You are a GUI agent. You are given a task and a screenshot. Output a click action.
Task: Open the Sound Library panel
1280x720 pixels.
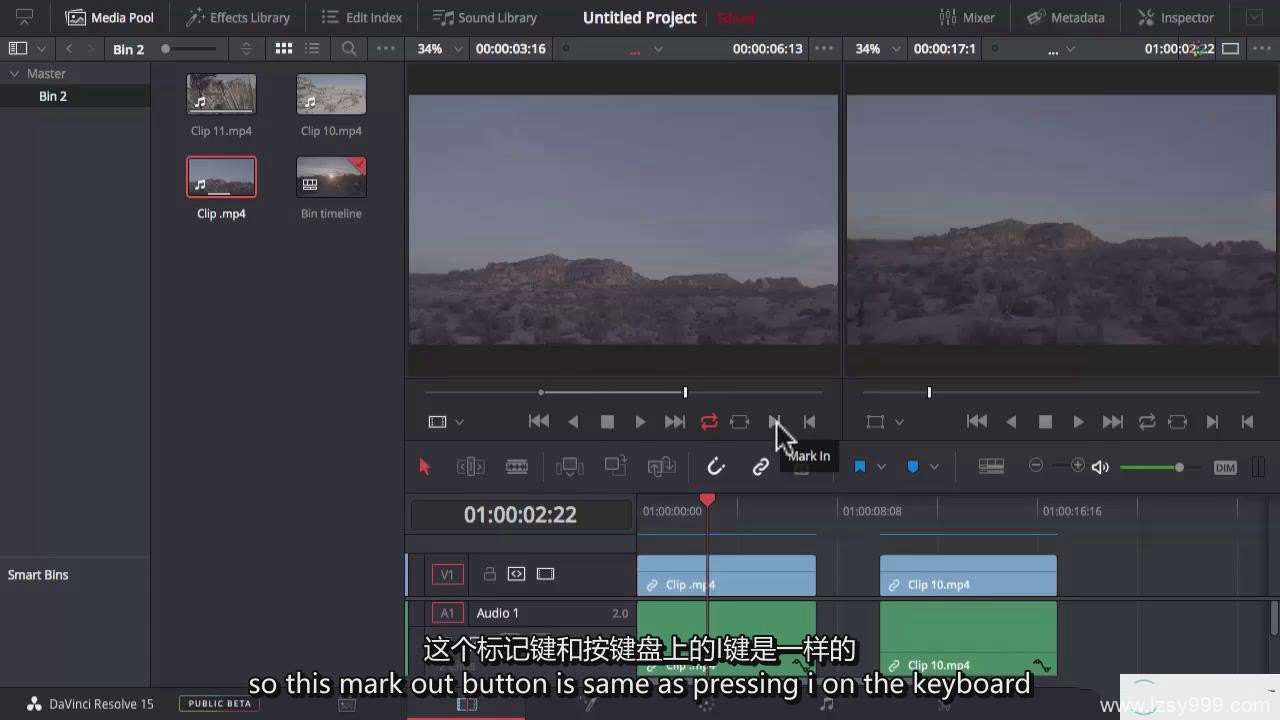[485, 17]
